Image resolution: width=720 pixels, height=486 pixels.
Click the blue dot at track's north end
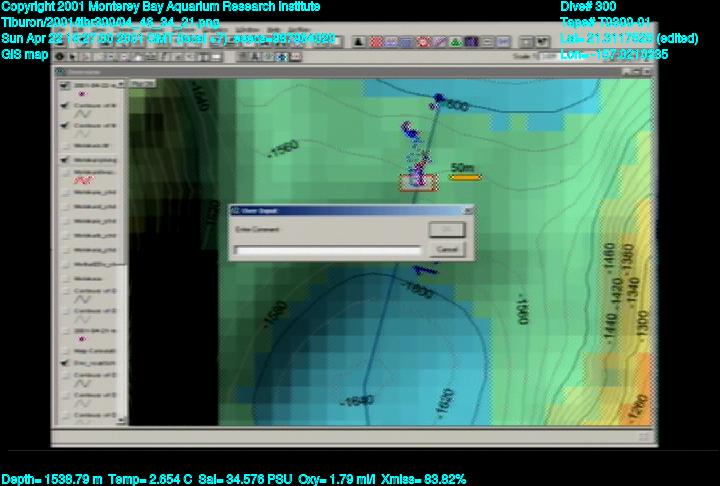coord(438,97)
